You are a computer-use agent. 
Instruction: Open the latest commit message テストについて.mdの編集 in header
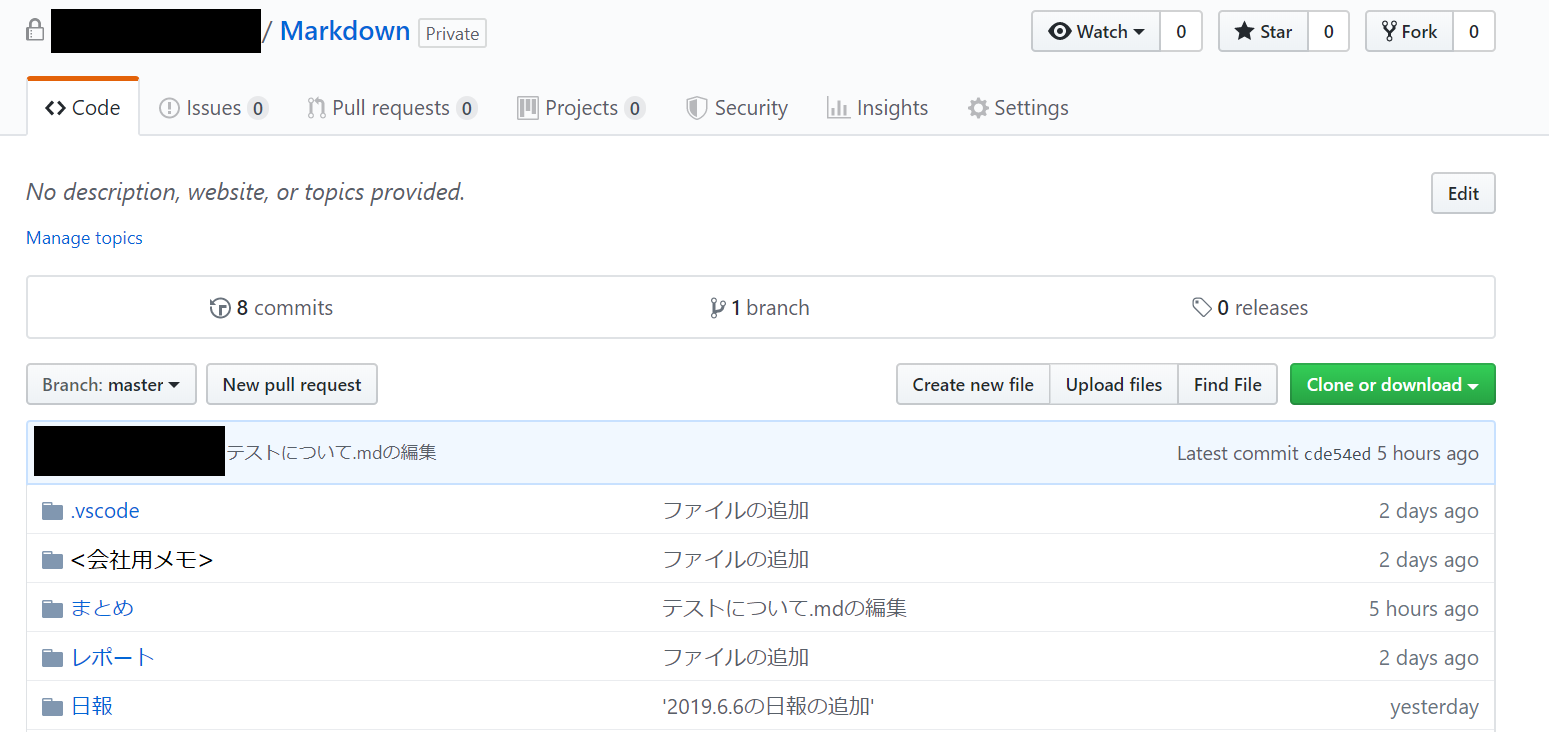332,452
